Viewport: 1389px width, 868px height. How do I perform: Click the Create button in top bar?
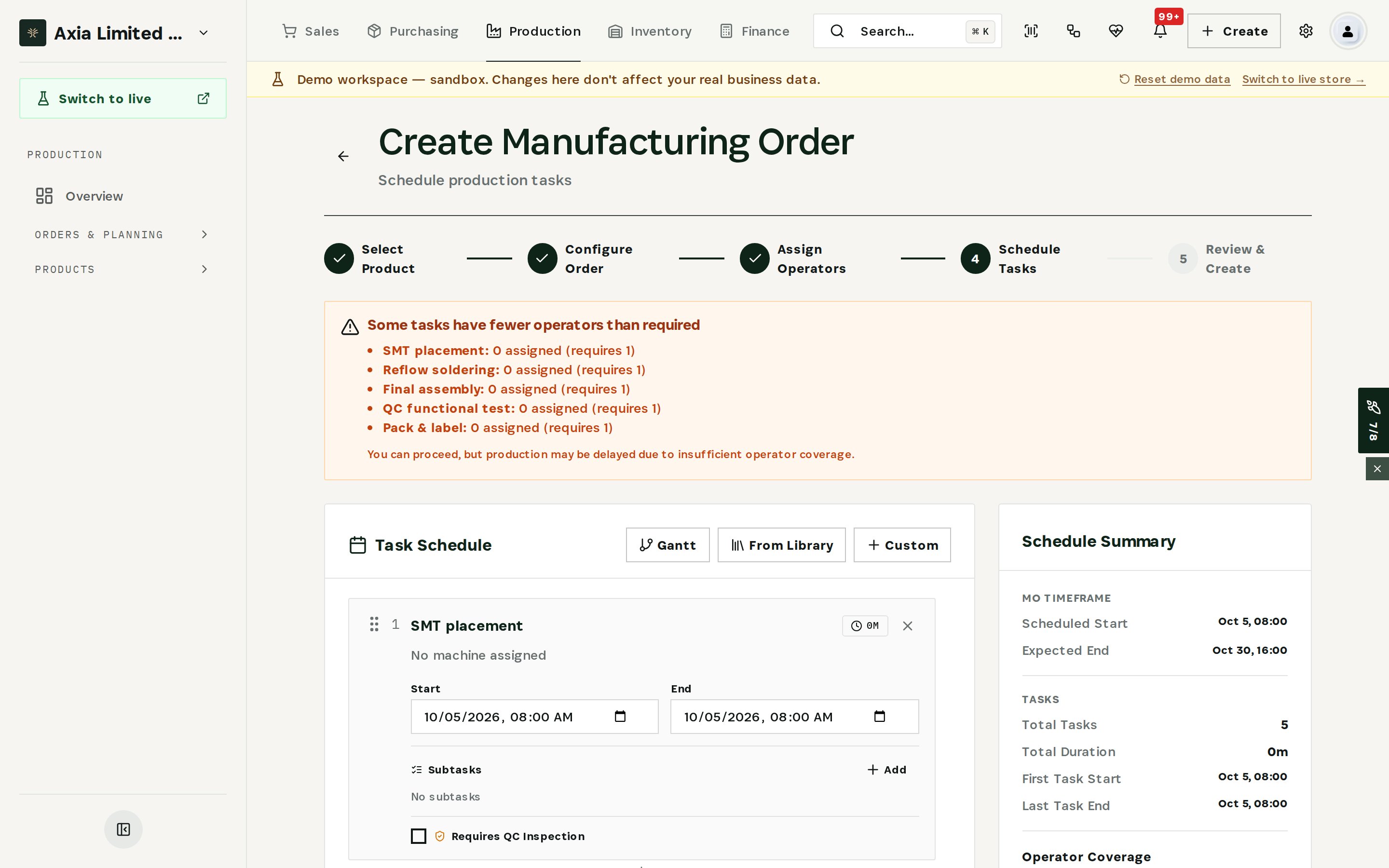(1233, 31)
